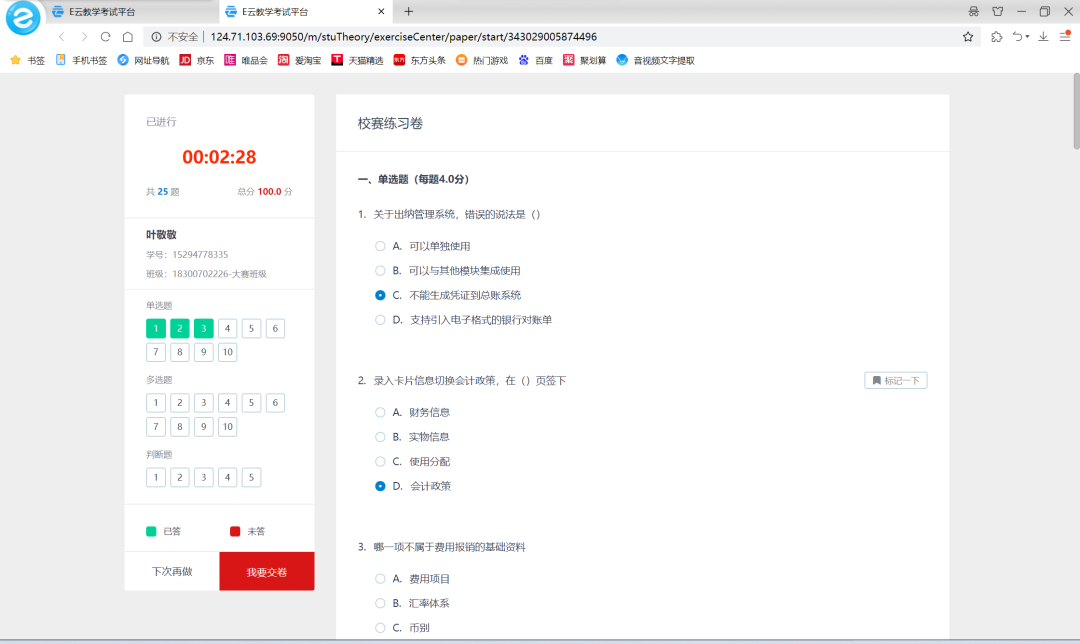Select option A 费用项目 for question 3

pos(380,579)
